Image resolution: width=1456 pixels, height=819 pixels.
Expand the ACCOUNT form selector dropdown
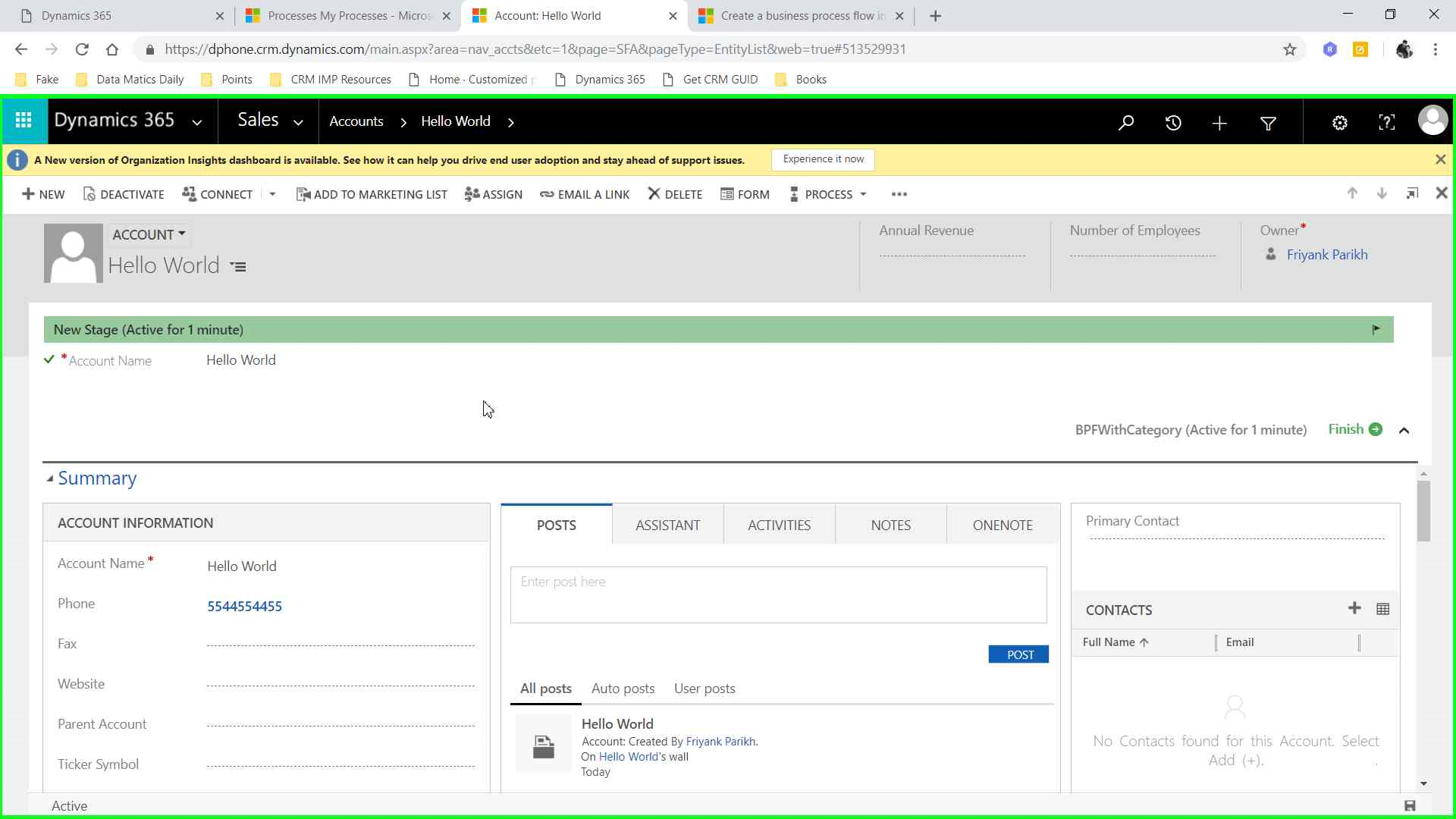(149, 234)
